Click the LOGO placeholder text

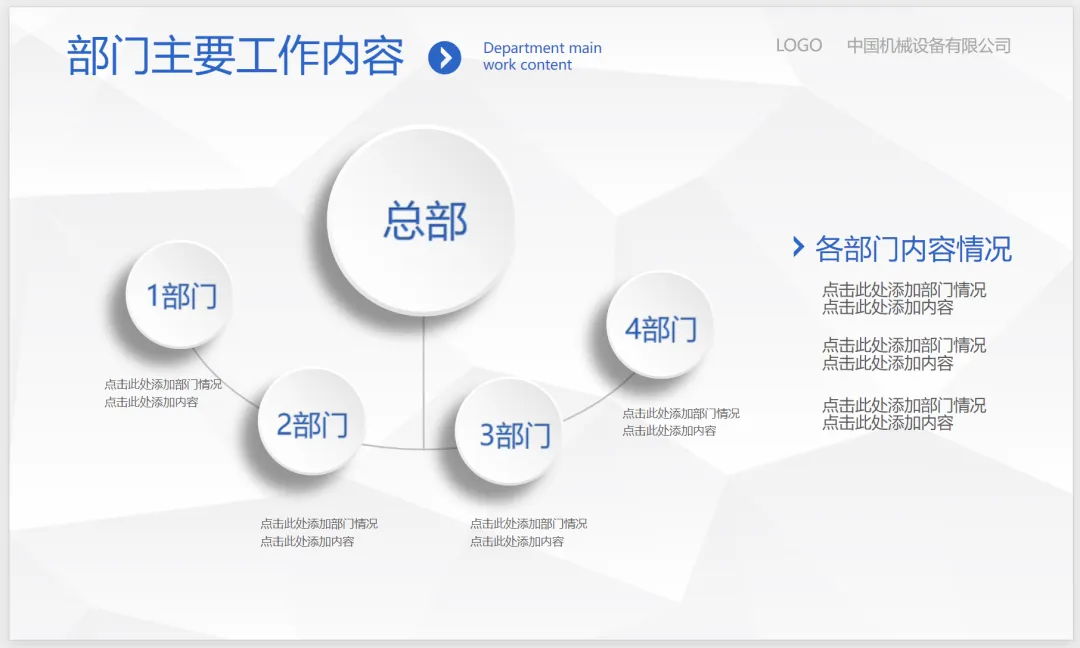click(x=798, y=45)
